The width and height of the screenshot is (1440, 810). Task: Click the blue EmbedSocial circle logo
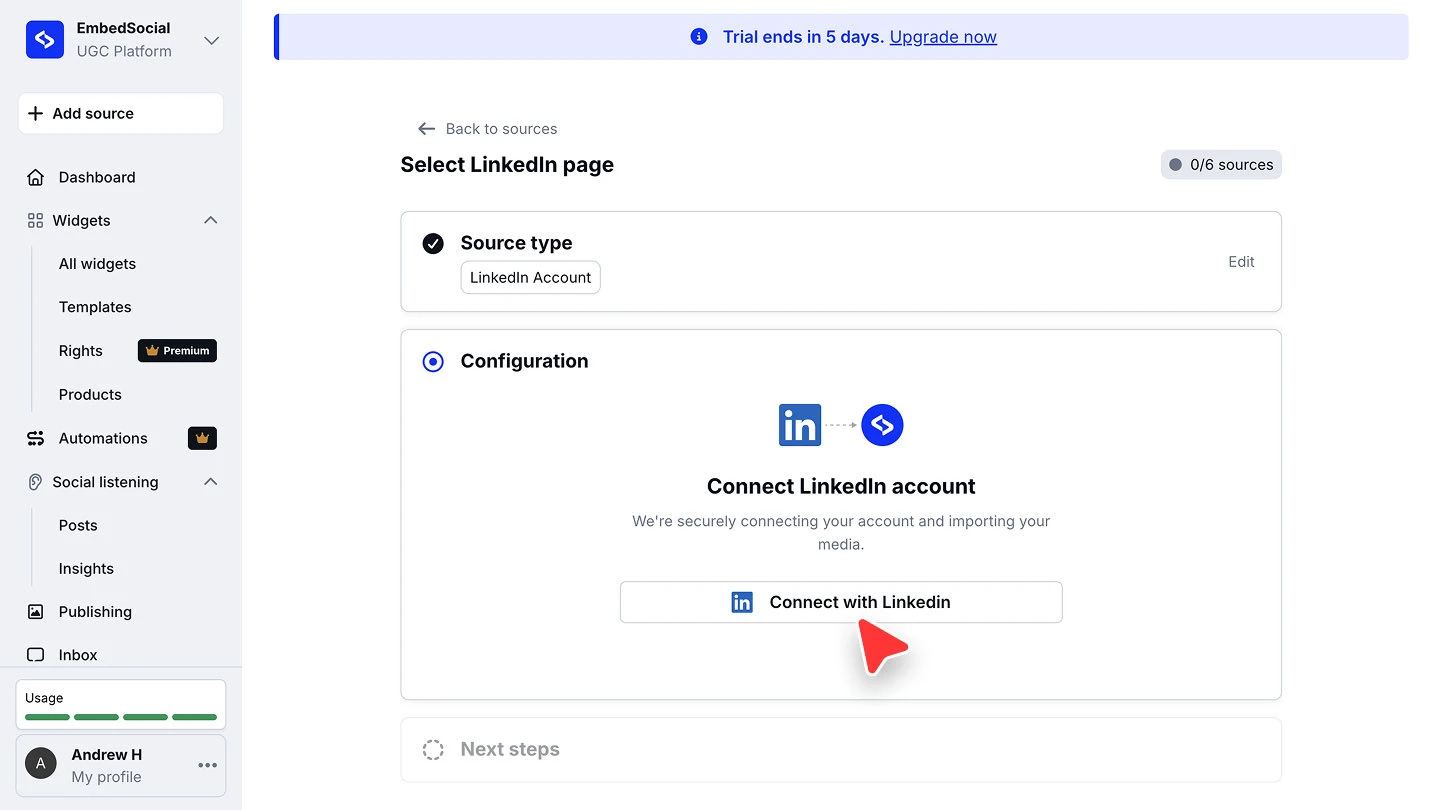click(882, 425)
